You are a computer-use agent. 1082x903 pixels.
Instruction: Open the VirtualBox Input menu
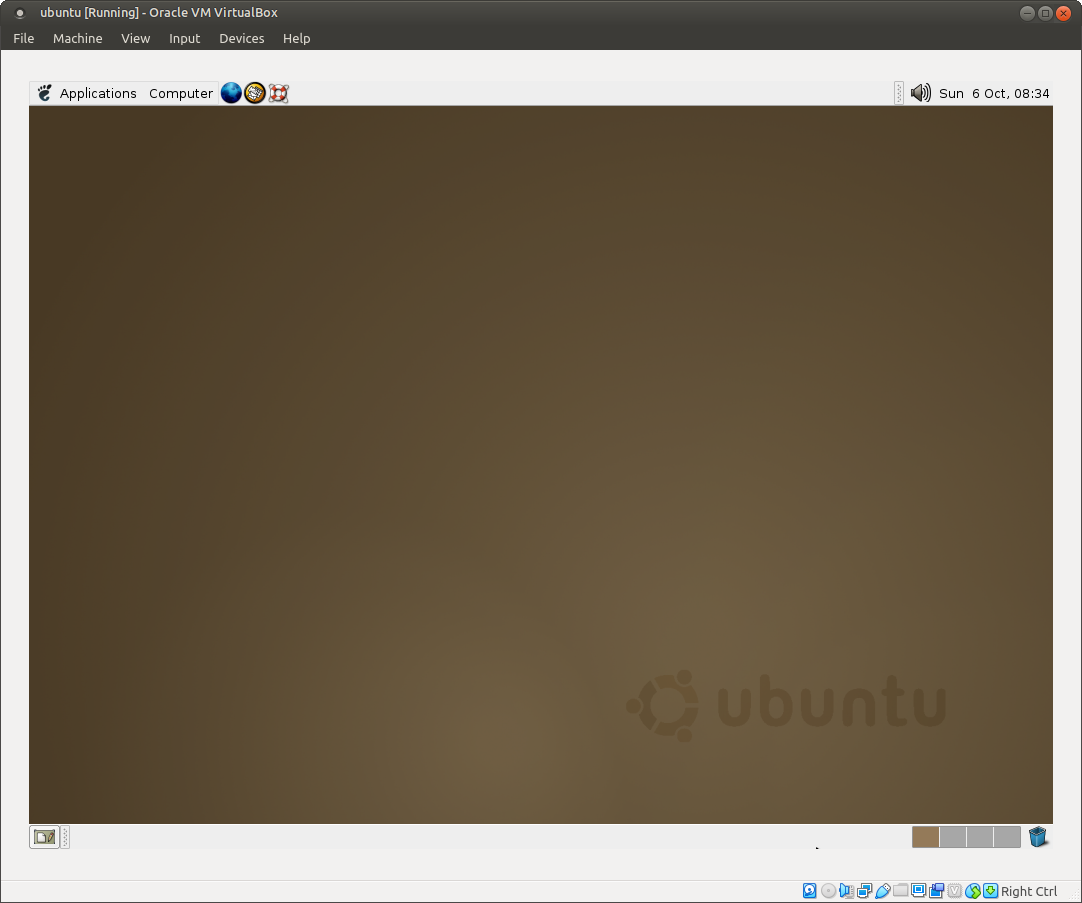(x=184, y=39)
